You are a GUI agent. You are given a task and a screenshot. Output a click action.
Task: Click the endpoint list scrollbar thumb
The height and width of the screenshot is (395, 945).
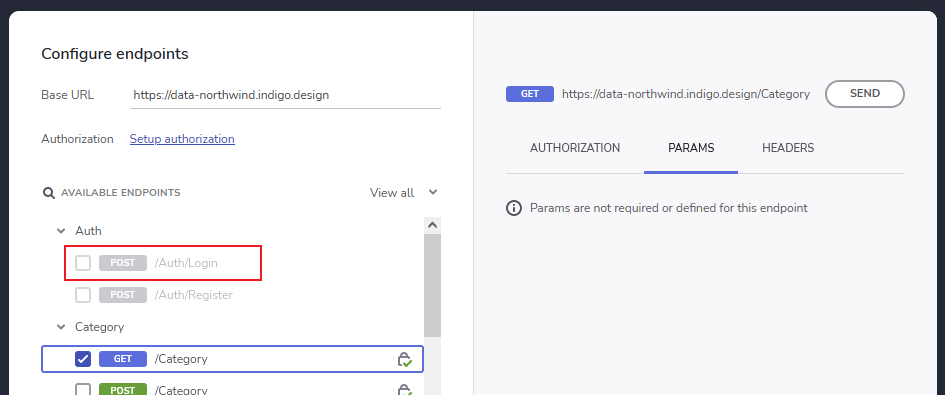(x=432, y=285)
